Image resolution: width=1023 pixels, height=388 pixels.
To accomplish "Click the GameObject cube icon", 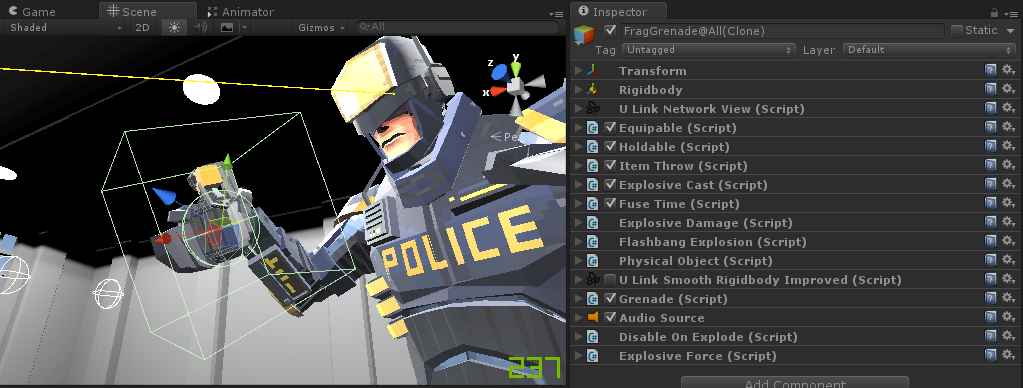I will click(585, 35).
